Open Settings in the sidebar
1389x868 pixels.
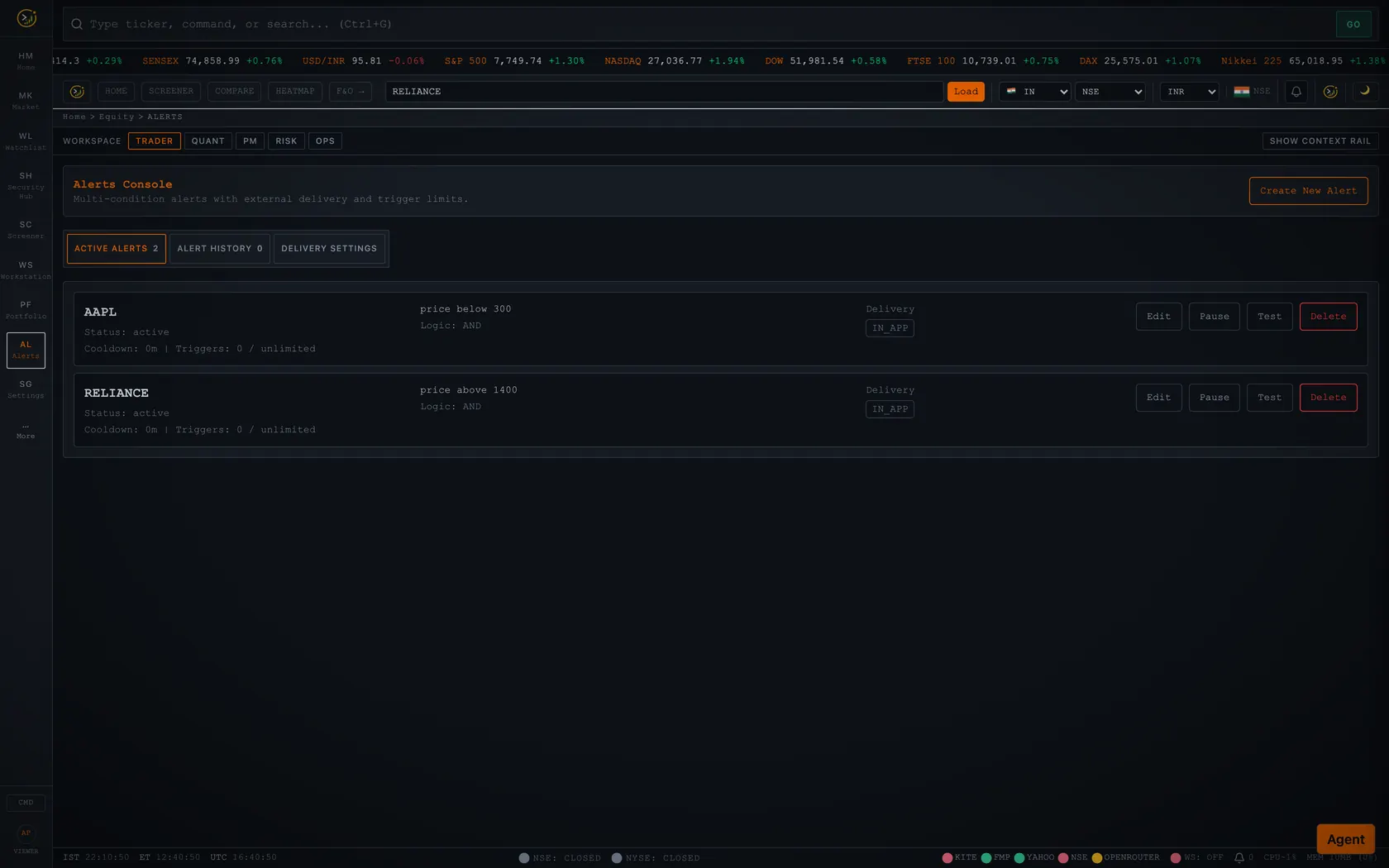point(26,389)
